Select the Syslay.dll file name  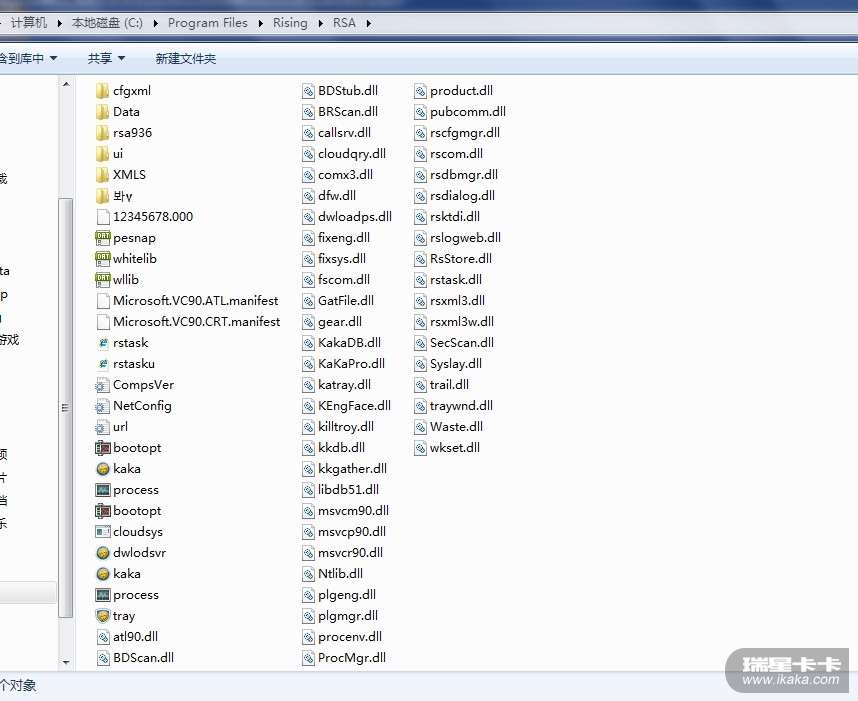(x=456, y=364)
